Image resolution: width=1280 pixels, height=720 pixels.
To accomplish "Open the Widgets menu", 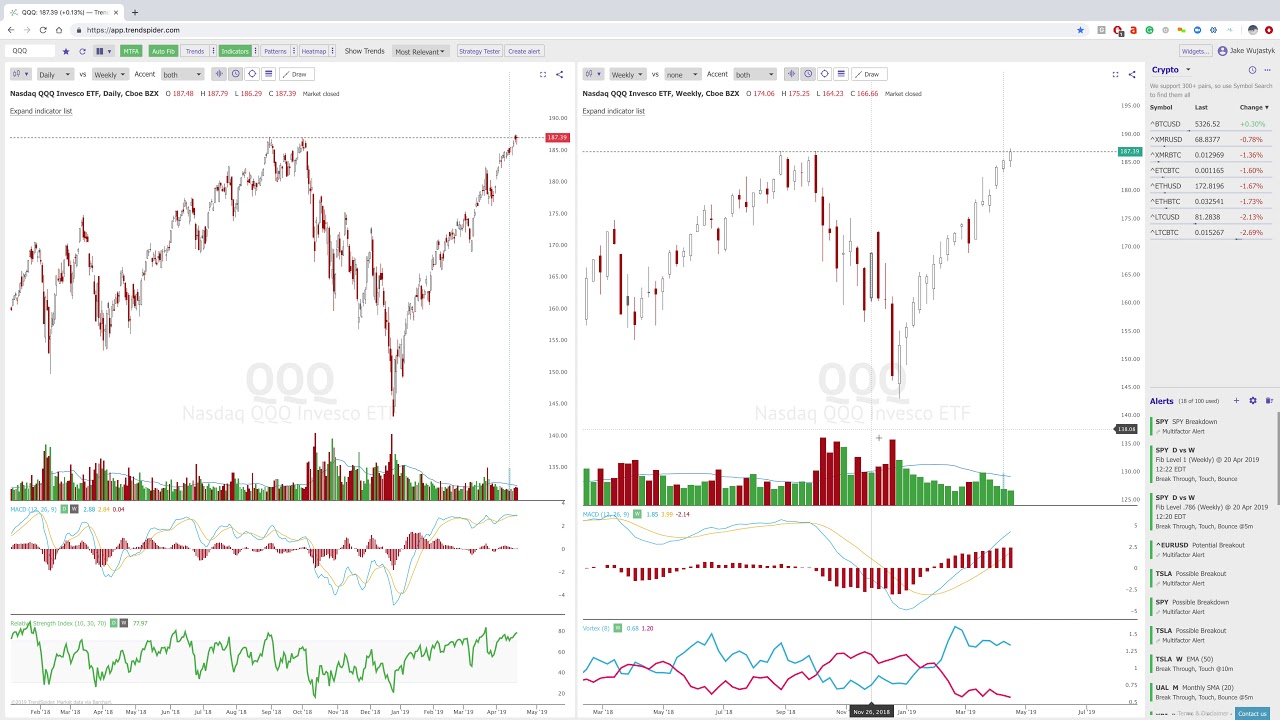I will [1194, 51].
